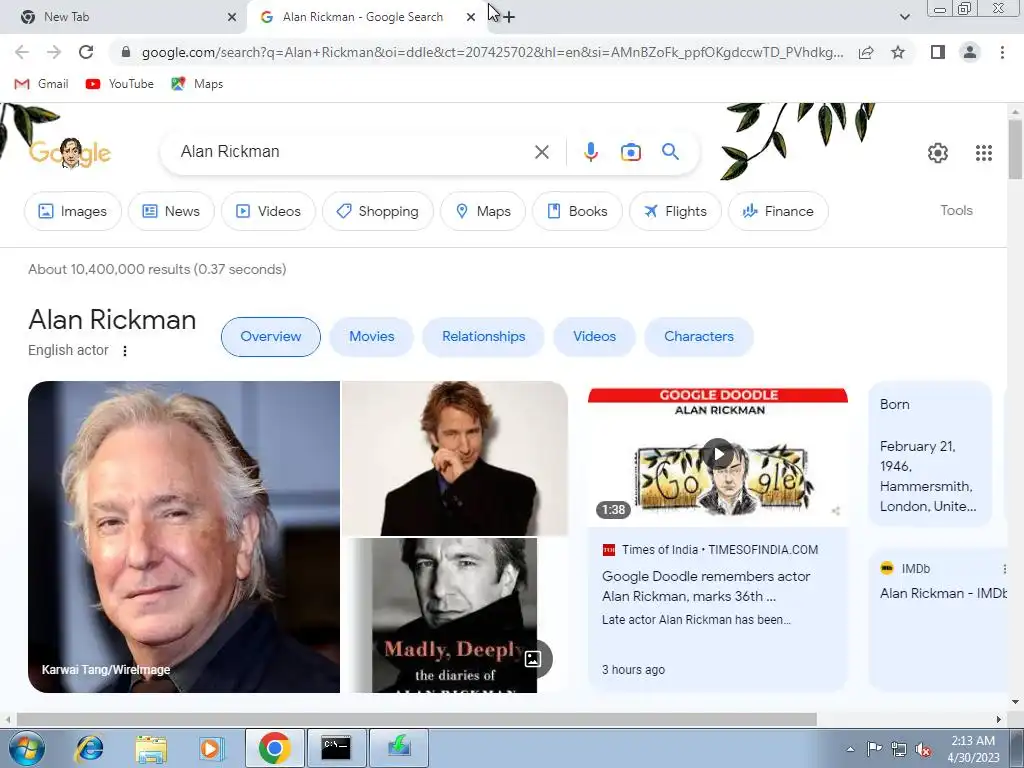
Task: Open a new tab with plus button
Action: pyautogui.click(x=509, y=17)
